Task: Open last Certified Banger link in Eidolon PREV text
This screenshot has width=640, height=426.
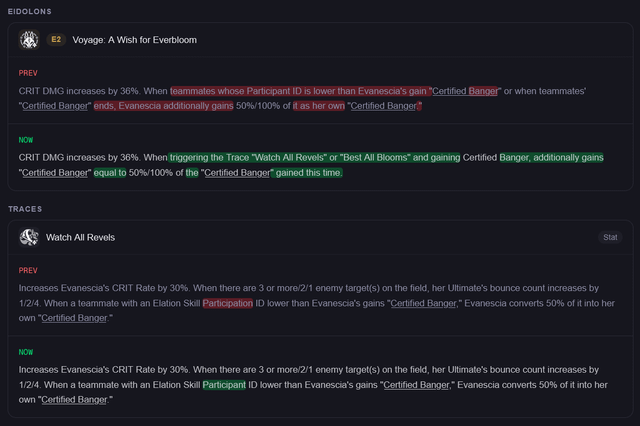Action: point(384,105)
